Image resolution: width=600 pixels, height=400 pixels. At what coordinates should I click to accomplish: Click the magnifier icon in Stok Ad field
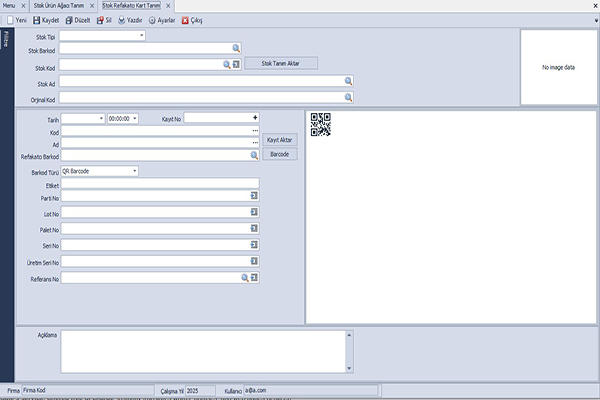[349, 81]
